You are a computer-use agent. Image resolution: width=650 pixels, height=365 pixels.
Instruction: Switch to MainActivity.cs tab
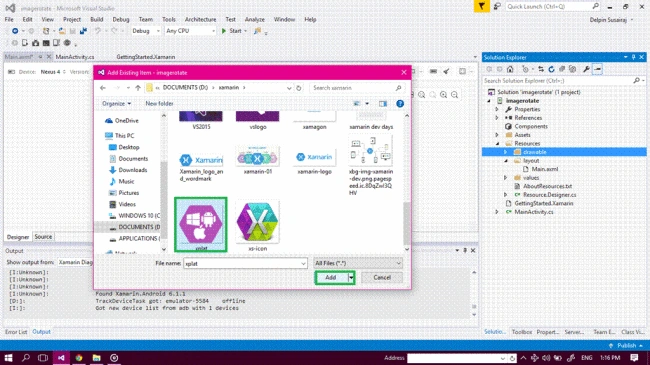coord(75,57)
